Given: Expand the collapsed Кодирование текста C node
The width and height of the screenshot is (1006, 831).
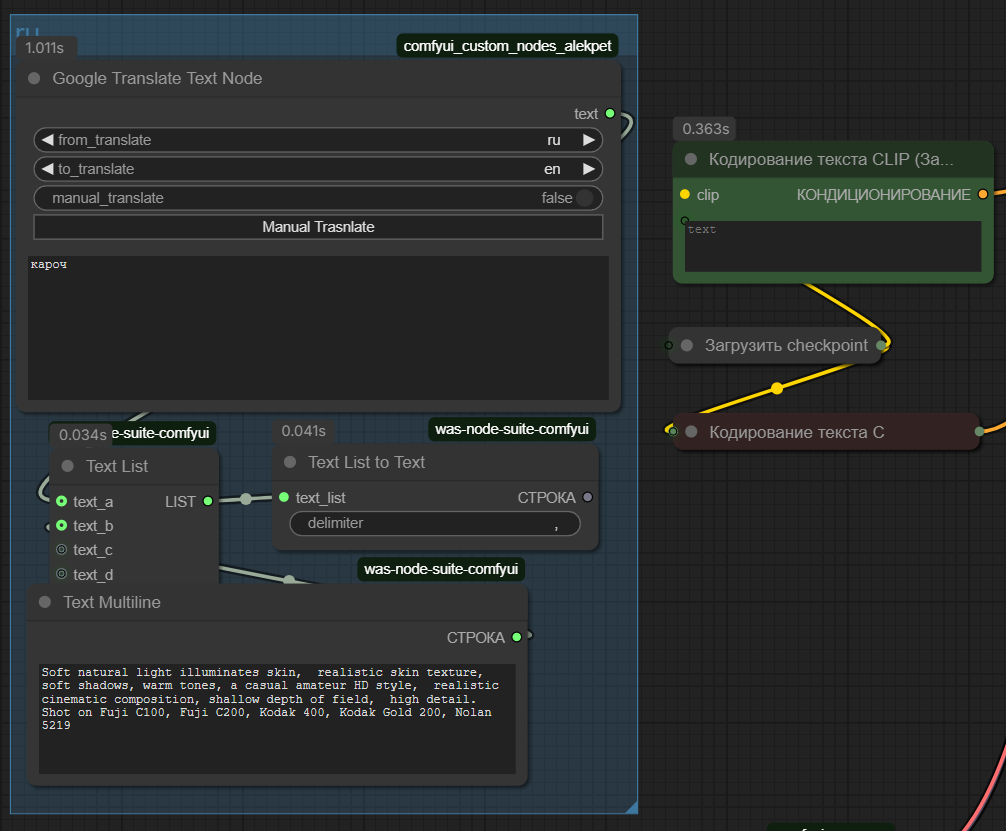Looking at the screenshot, I should click(691, 432).
